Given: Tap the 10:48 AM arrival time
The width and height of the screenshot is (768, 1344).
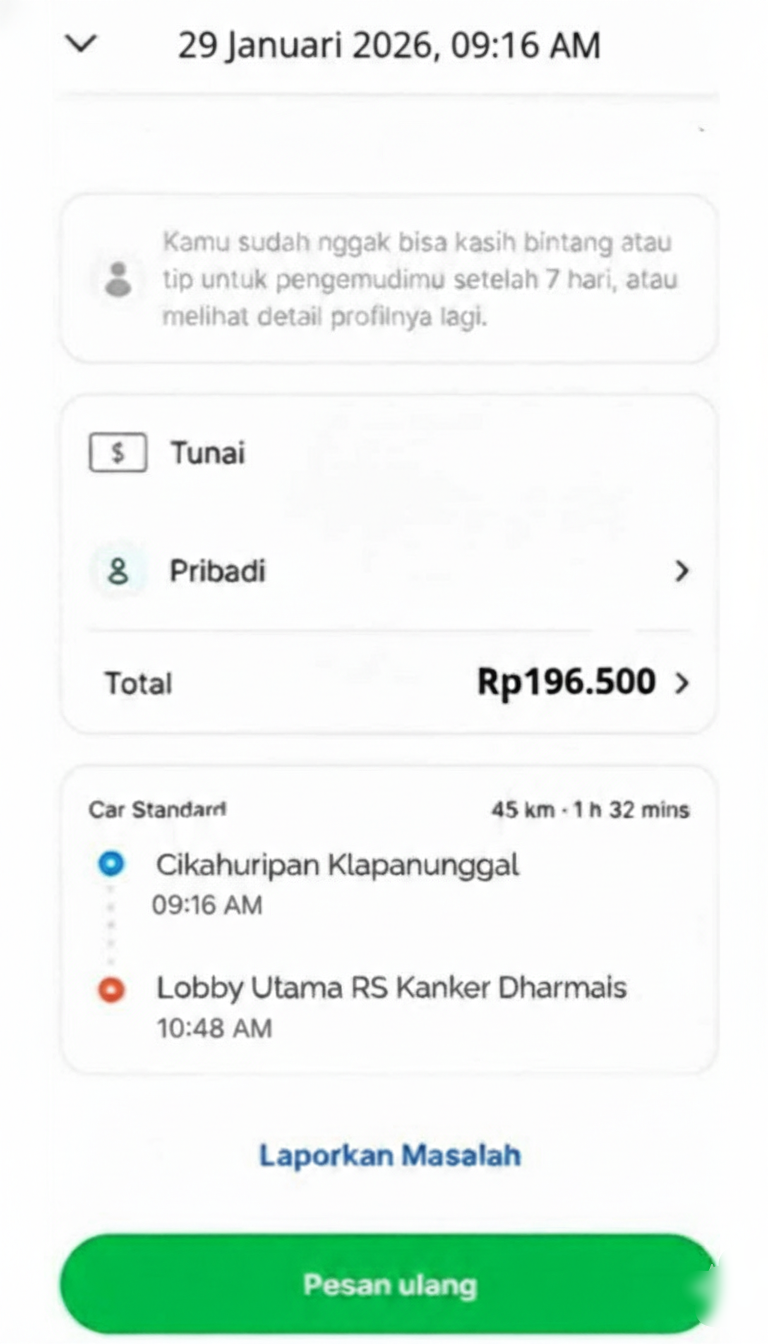Looking at the screenshot, I should 214,1028.
